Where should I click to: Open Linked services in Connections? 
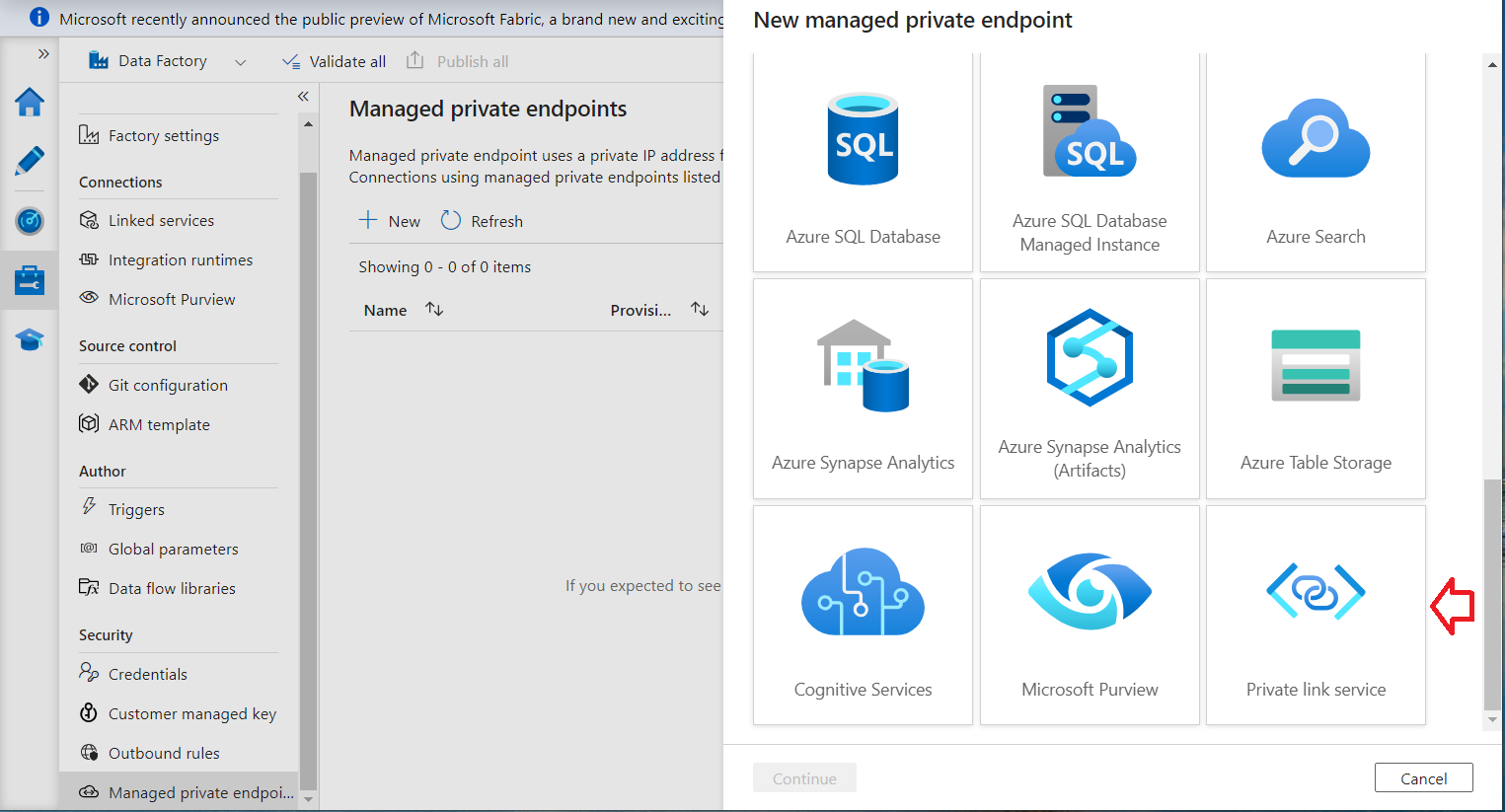161,221
